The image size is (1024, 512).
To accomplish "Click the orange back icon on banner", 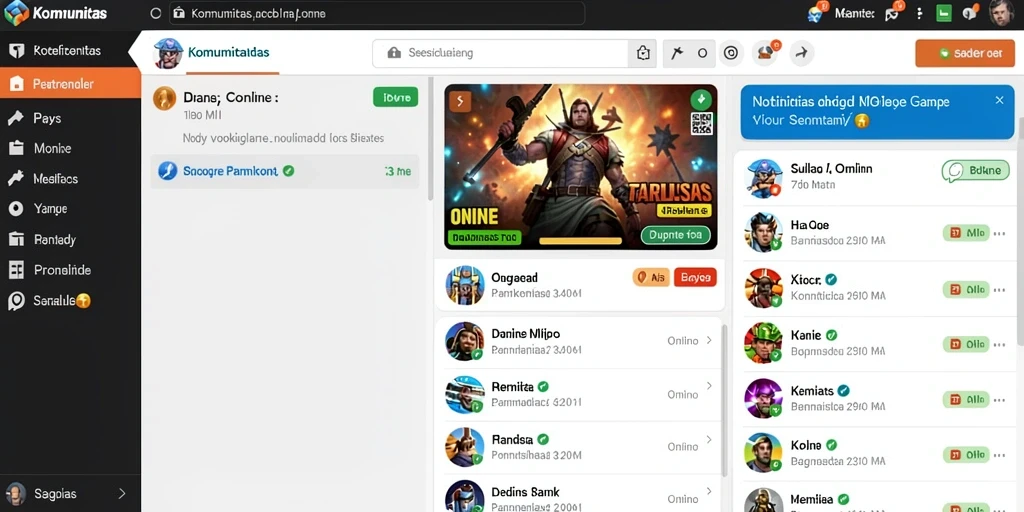I will pos(460,101).
